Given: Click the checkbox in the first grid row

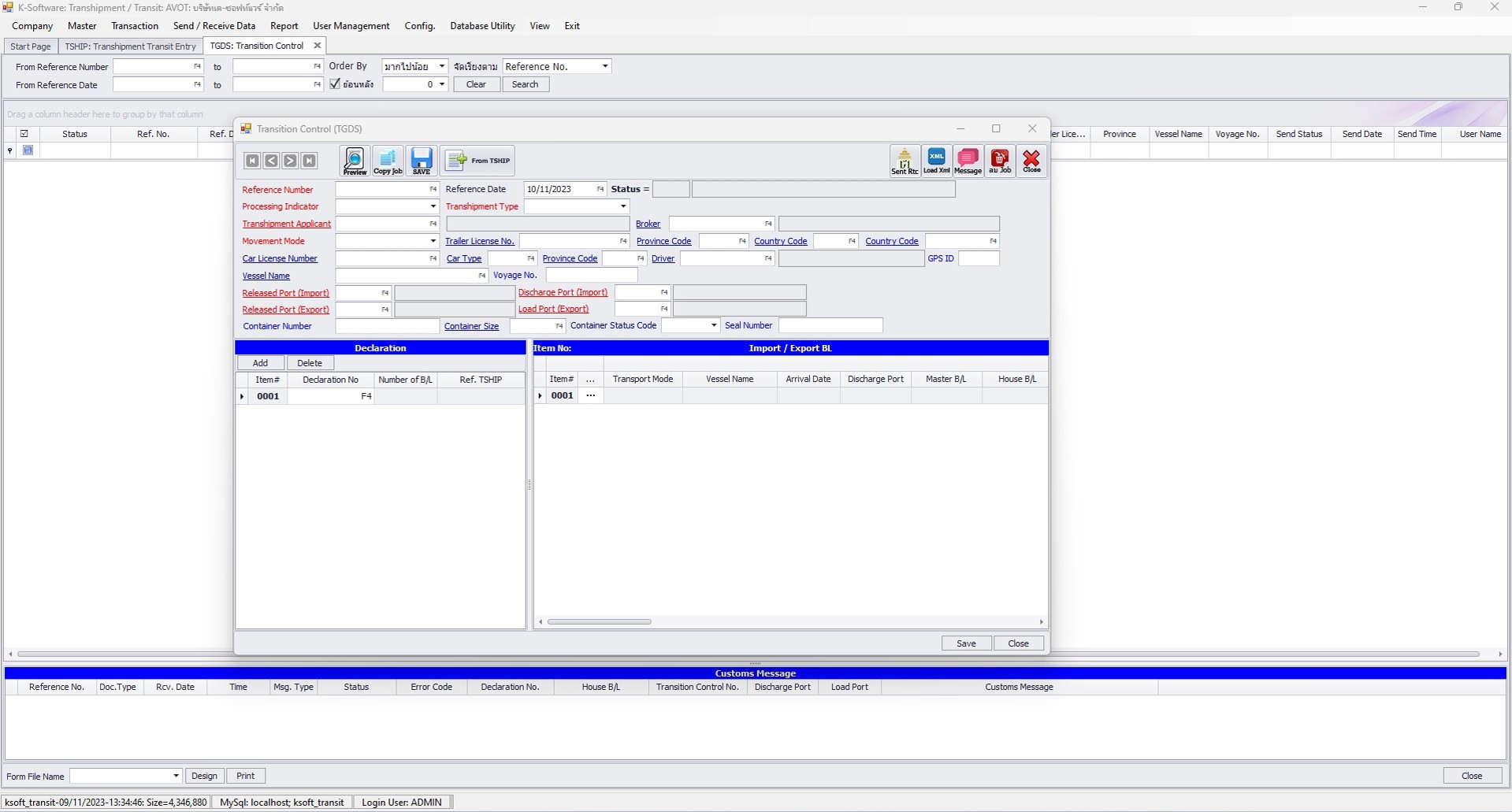Looking at the screenshot, I should [x=28, y=150].
